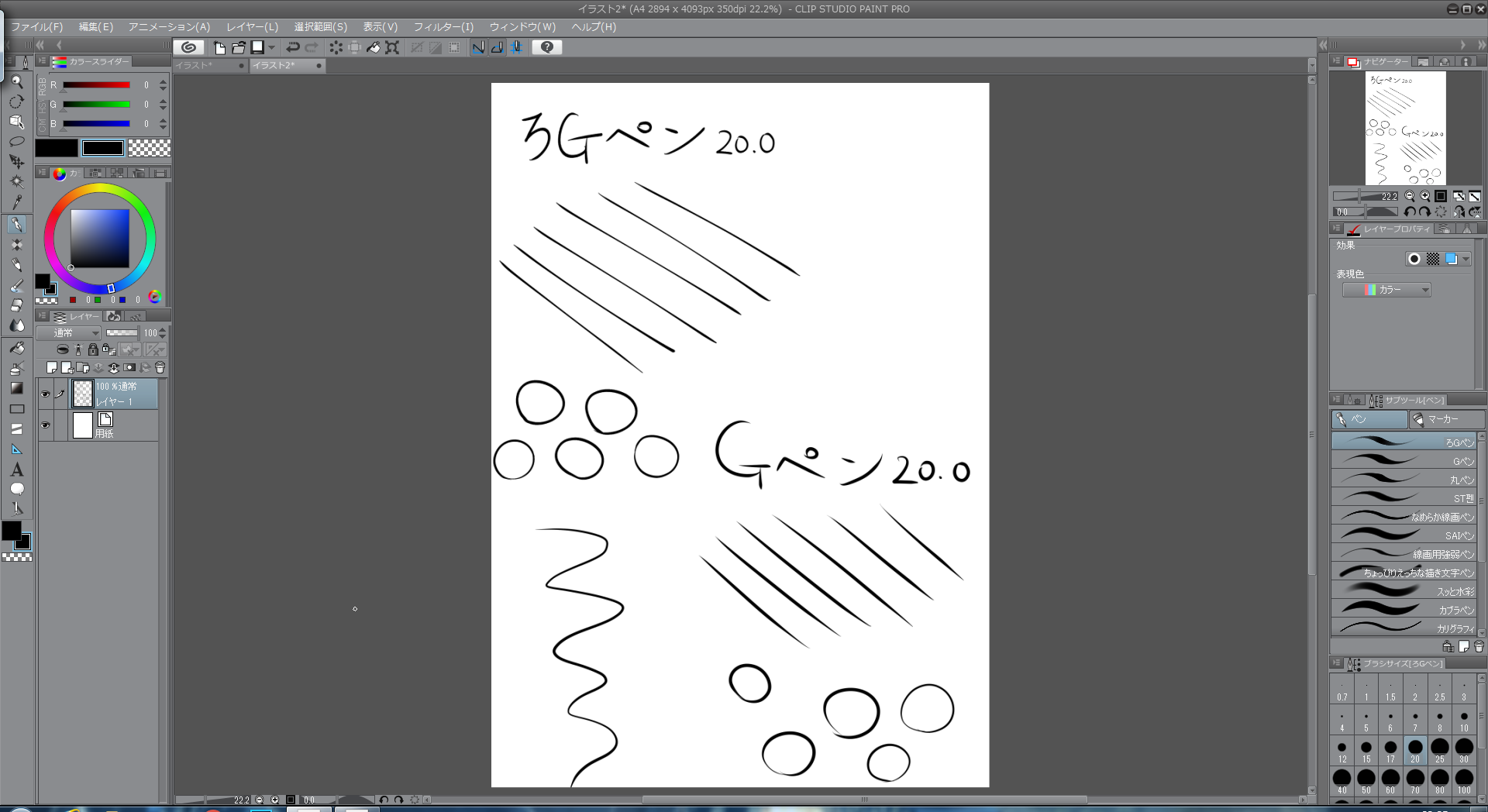
Task: Click the Undo arrow in the command bar
Action: tap(292, 47)
